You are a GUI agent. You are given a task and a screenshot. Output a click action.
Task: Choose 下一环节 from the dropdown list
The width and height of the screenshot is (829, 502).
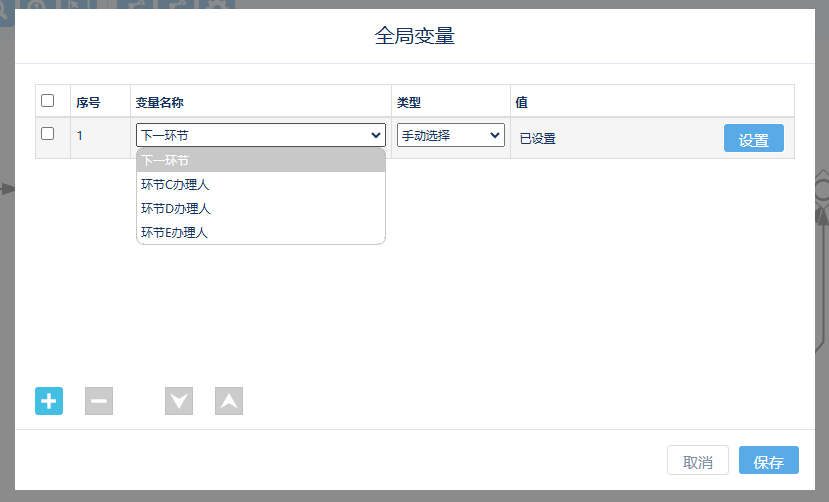[x=260, y=160]
